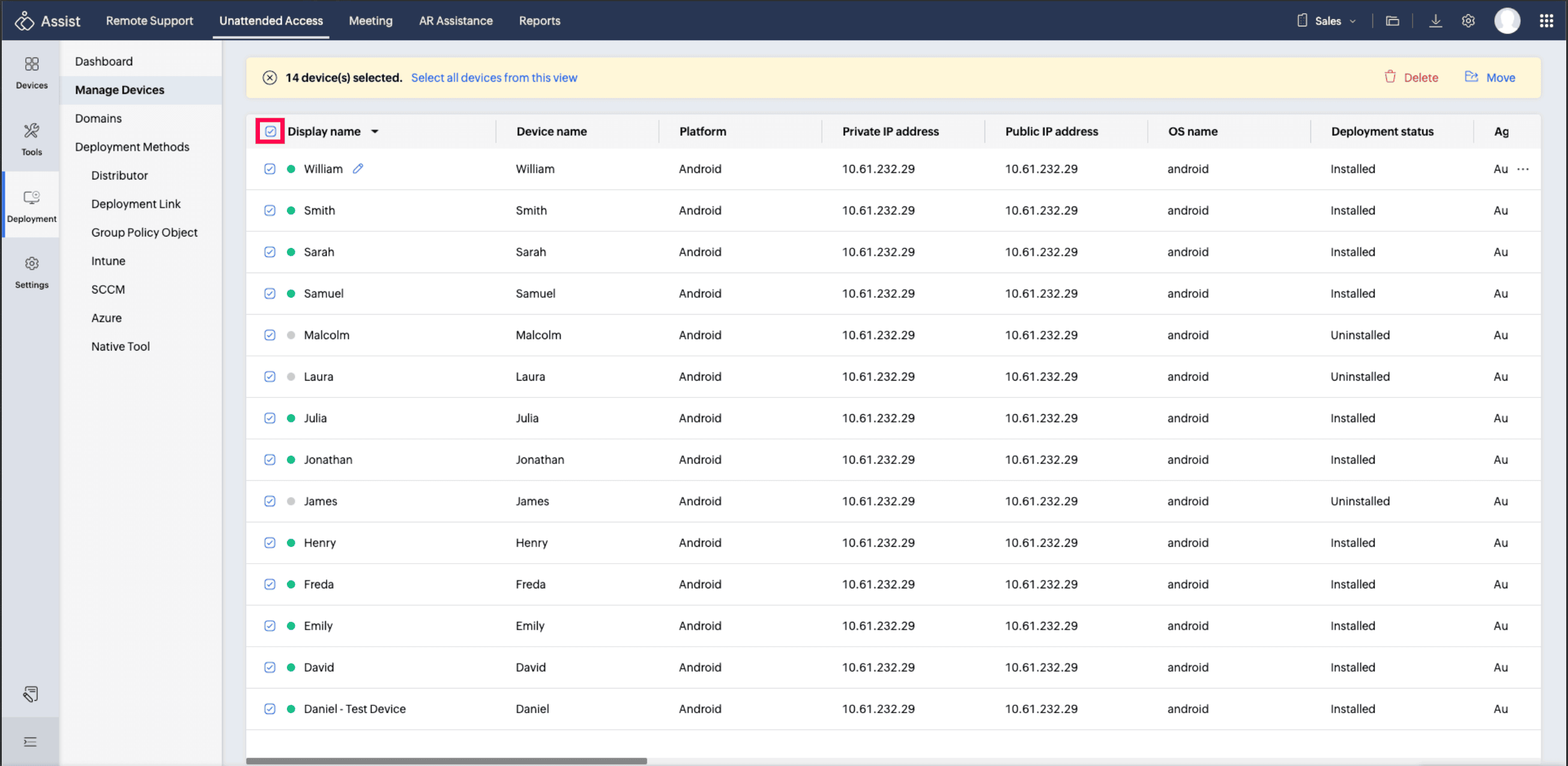
Task: Uncheck the checkbox for Malcolm
Action: click(x=270, y=335)
